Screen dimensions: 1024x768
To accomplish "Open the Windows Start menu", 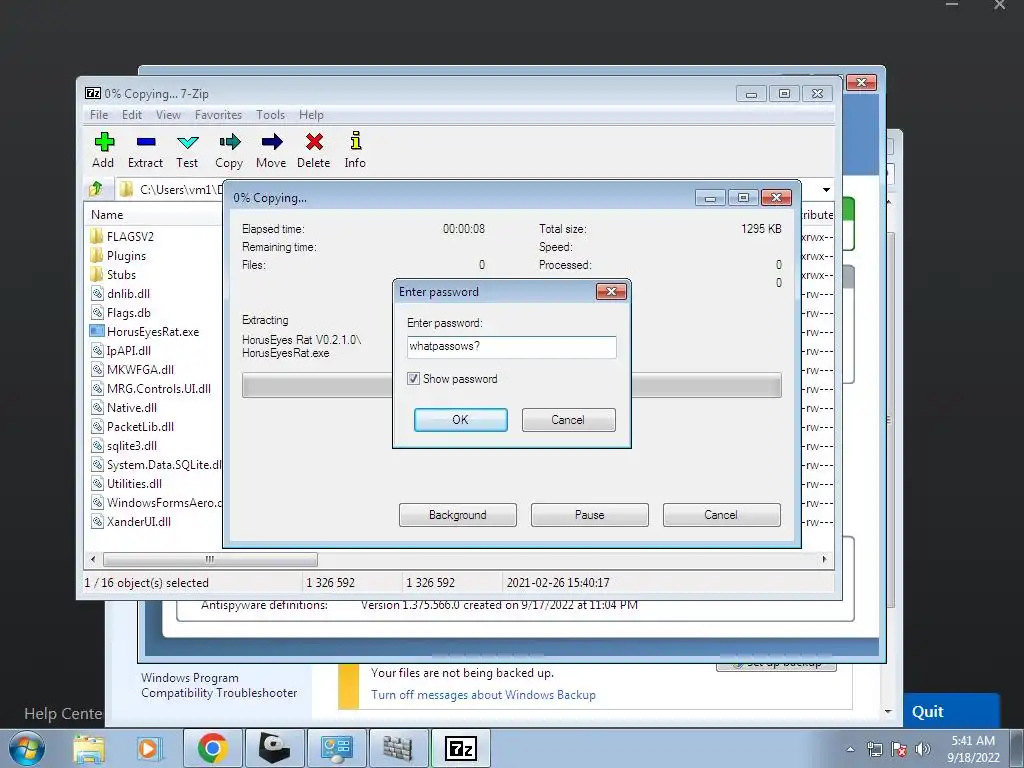I will (x=26, y=748).
